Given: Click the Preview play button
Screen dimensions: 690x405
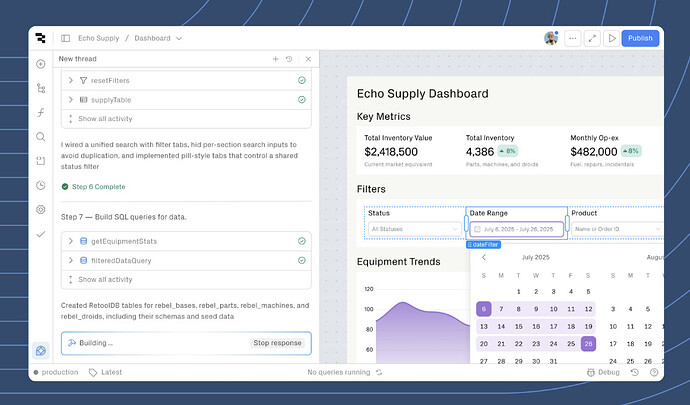Looking at the screenshot, I should tap(611, 38).
